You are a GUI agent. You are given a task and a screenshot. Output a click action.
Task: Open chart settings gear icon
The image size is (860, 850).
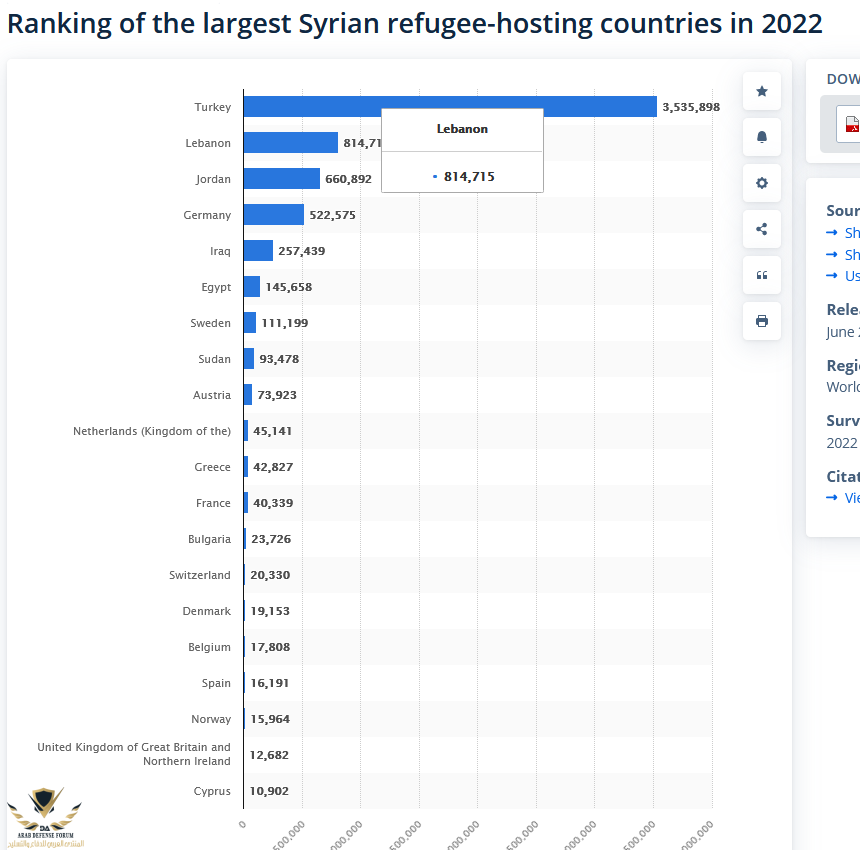click(x=762, y=183)
